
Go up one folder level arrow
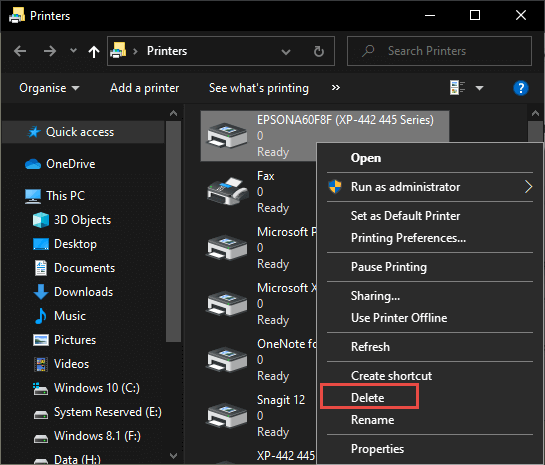pos(93,51)
